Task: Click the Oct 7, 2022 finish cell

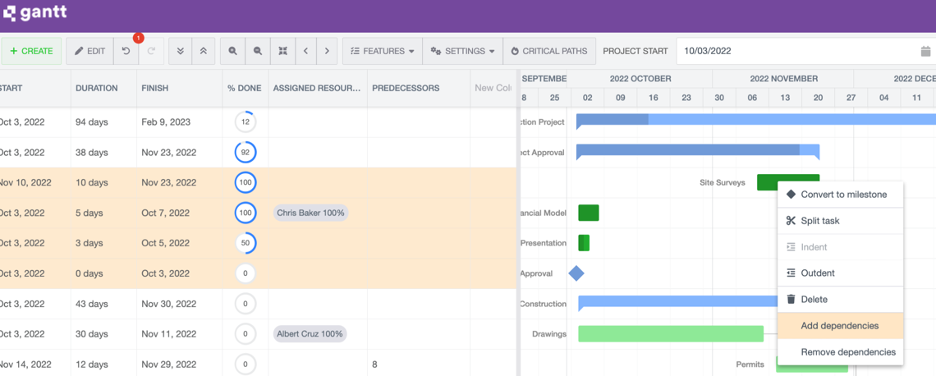Action: pyautogui.click(x=180, y=213)
